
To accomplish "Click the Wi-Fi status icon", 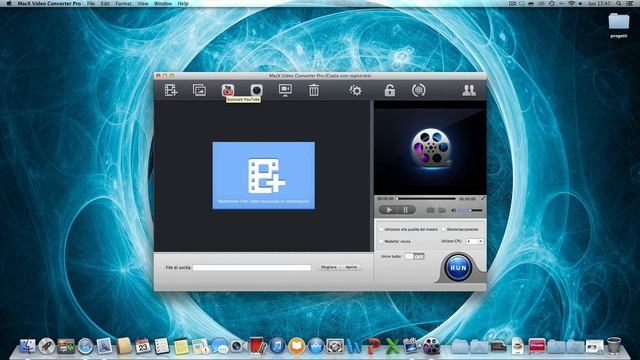I will coord(571,3).
